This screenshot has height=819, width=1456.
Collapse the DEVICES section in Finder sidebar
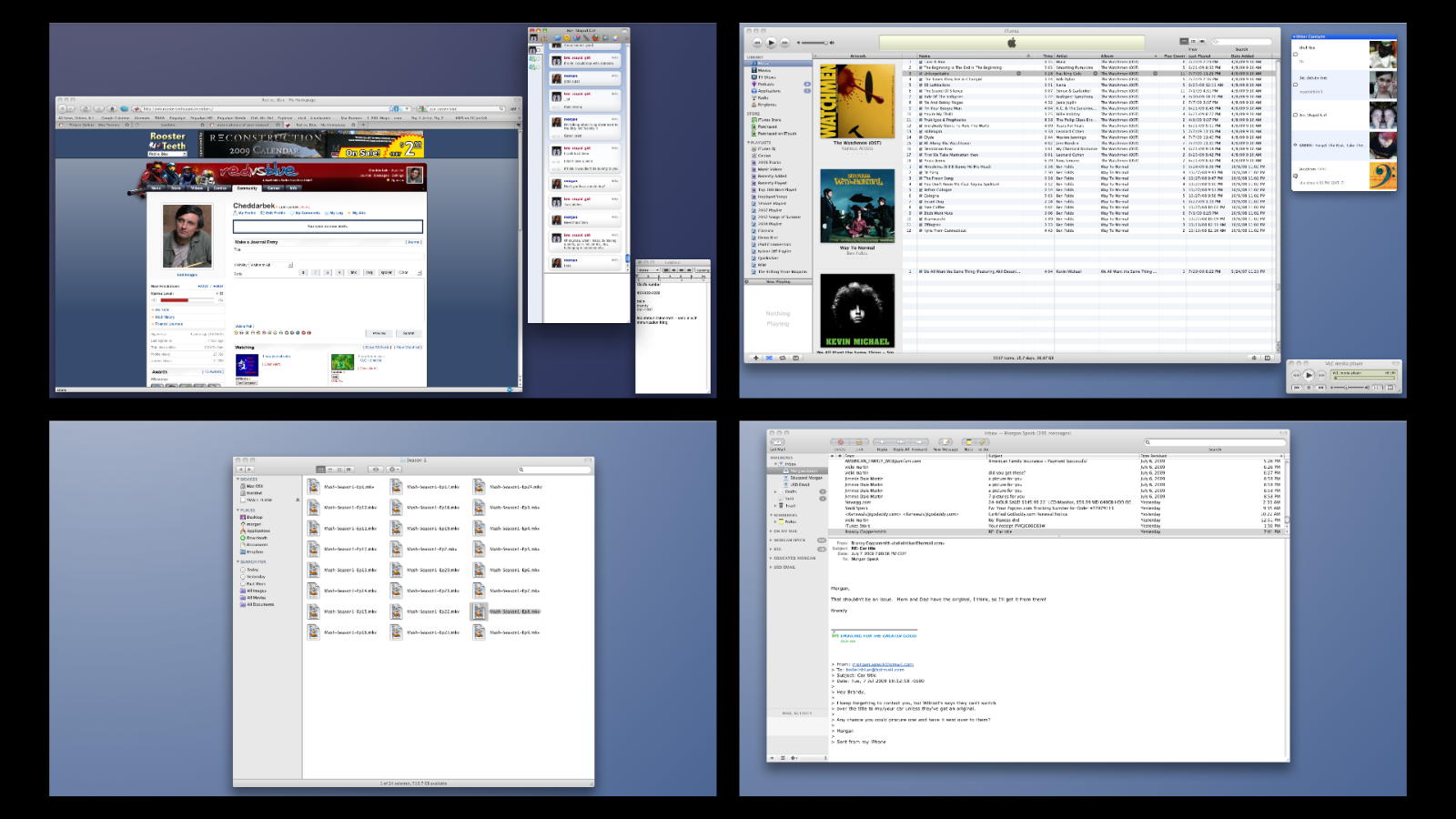pyautogui.click(x=238, y=480)
